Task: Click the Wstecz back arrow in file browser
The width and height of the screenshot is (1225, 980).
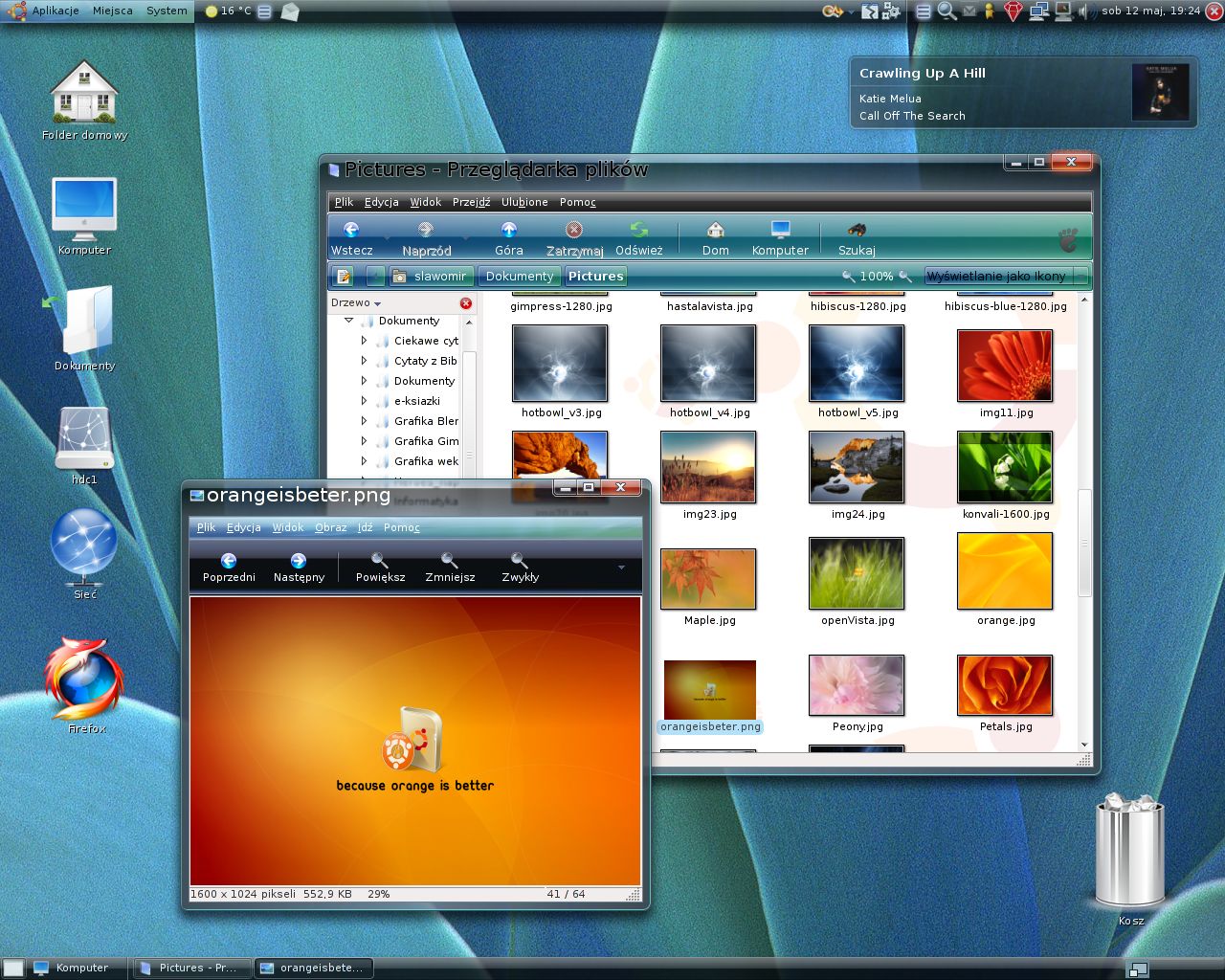Action: tap(351, 230)
